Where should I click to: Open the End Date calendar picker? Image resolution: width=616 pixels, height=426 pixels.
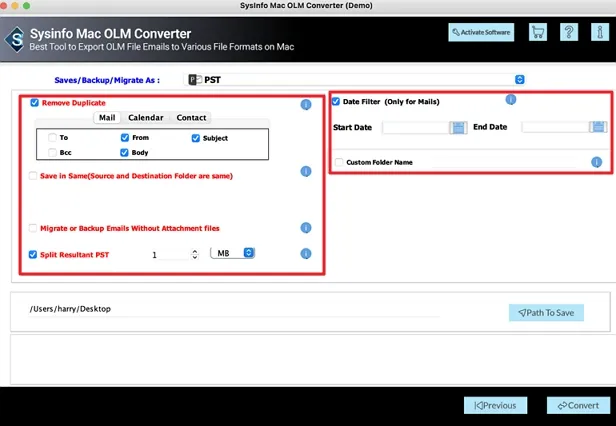598,127
